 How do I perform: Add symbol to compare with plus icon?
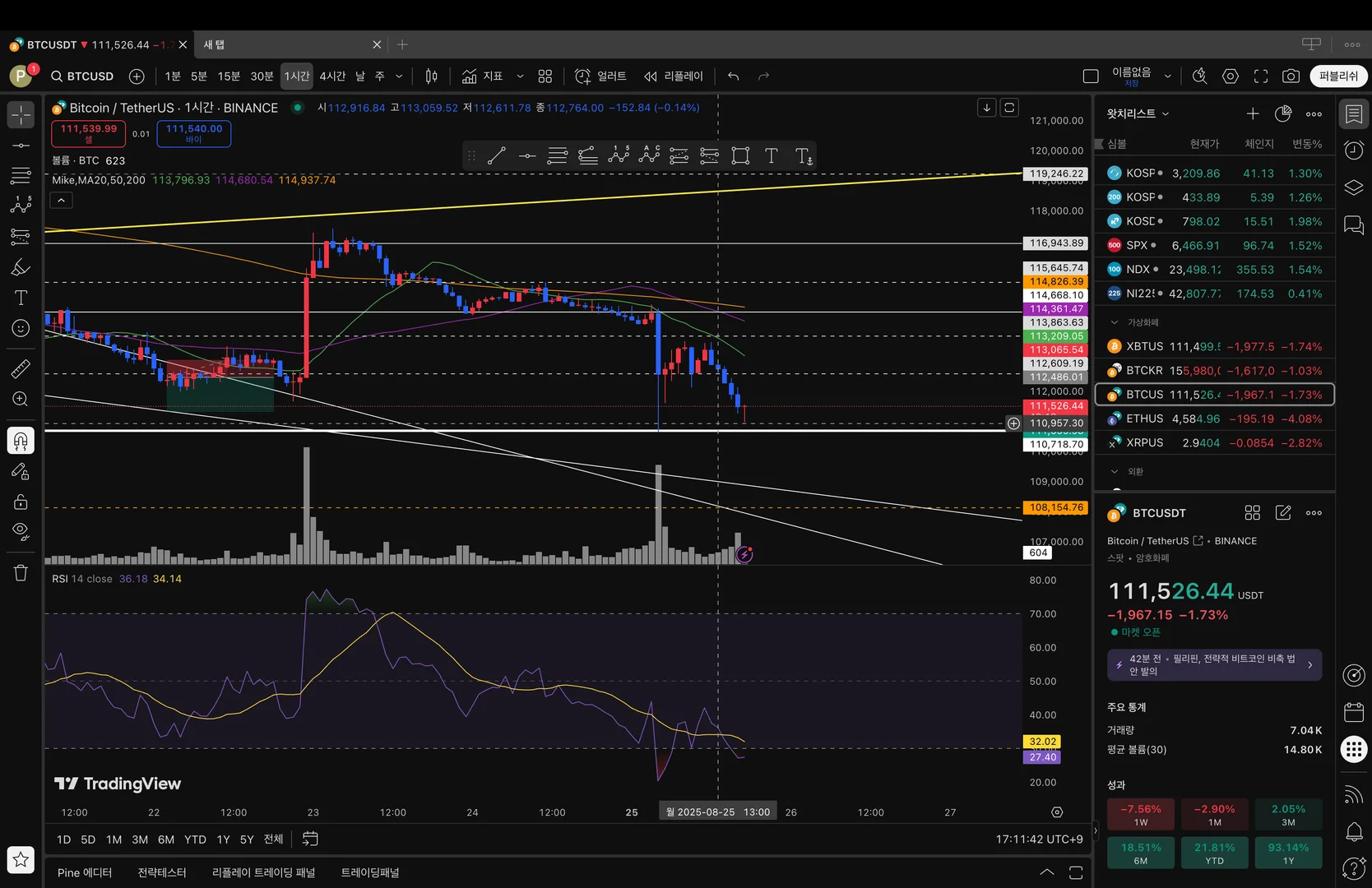137,76
